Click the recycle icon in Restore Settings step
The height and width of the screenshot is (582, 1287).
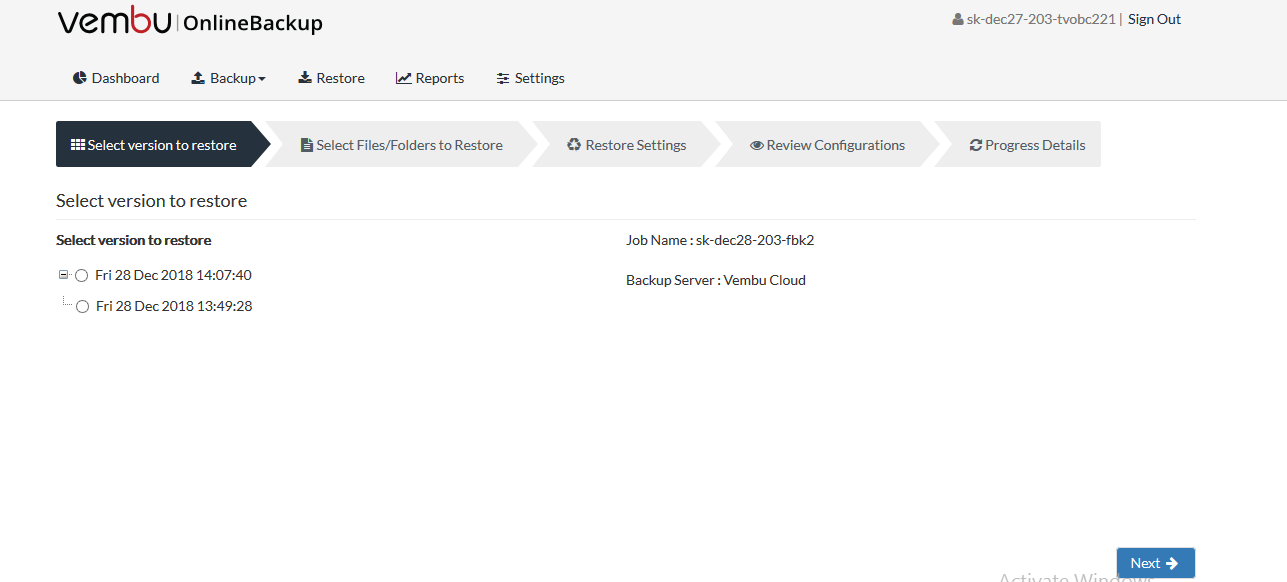coord(574,145)
